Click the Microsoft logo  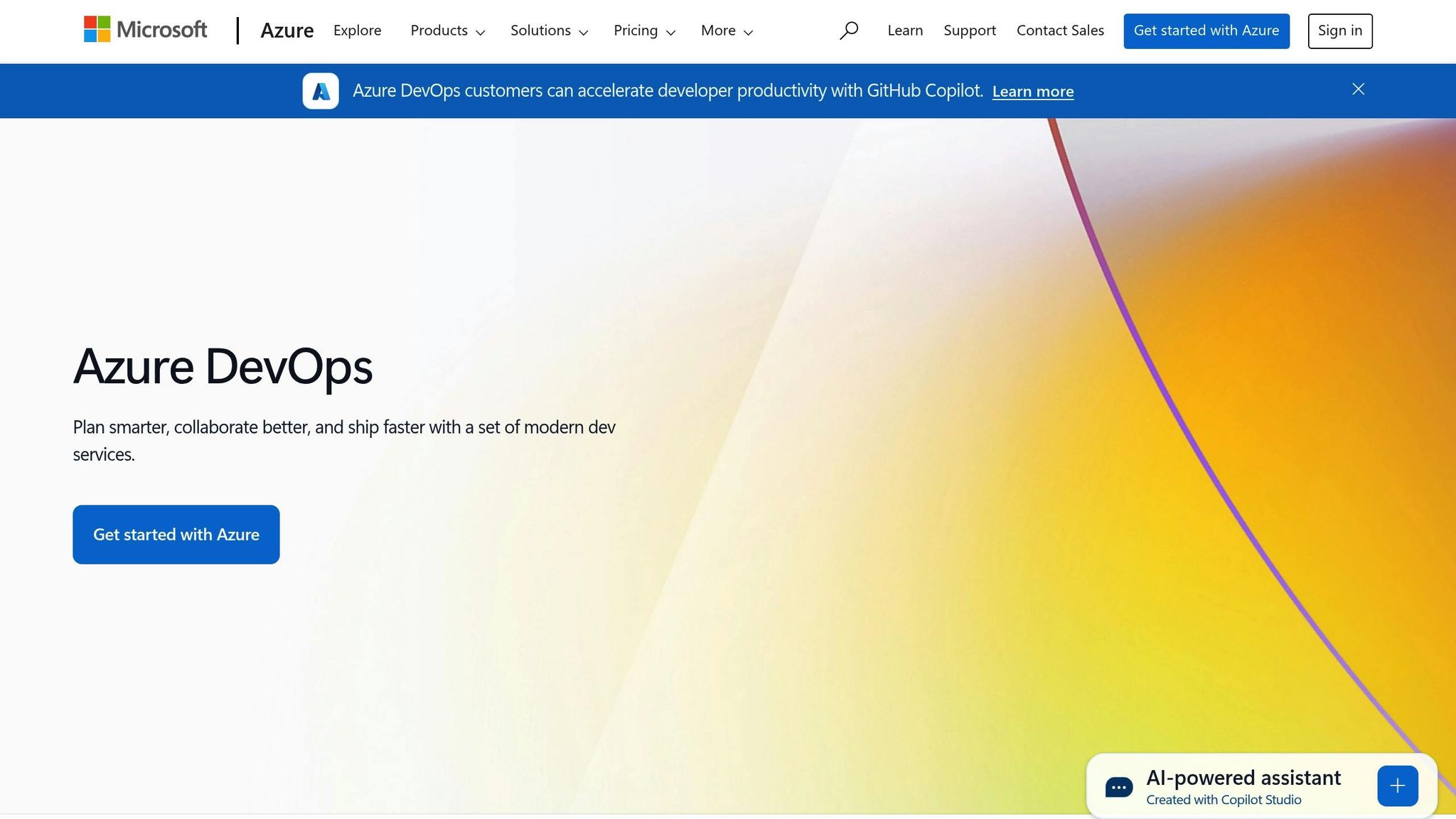(x=145, y=30)
